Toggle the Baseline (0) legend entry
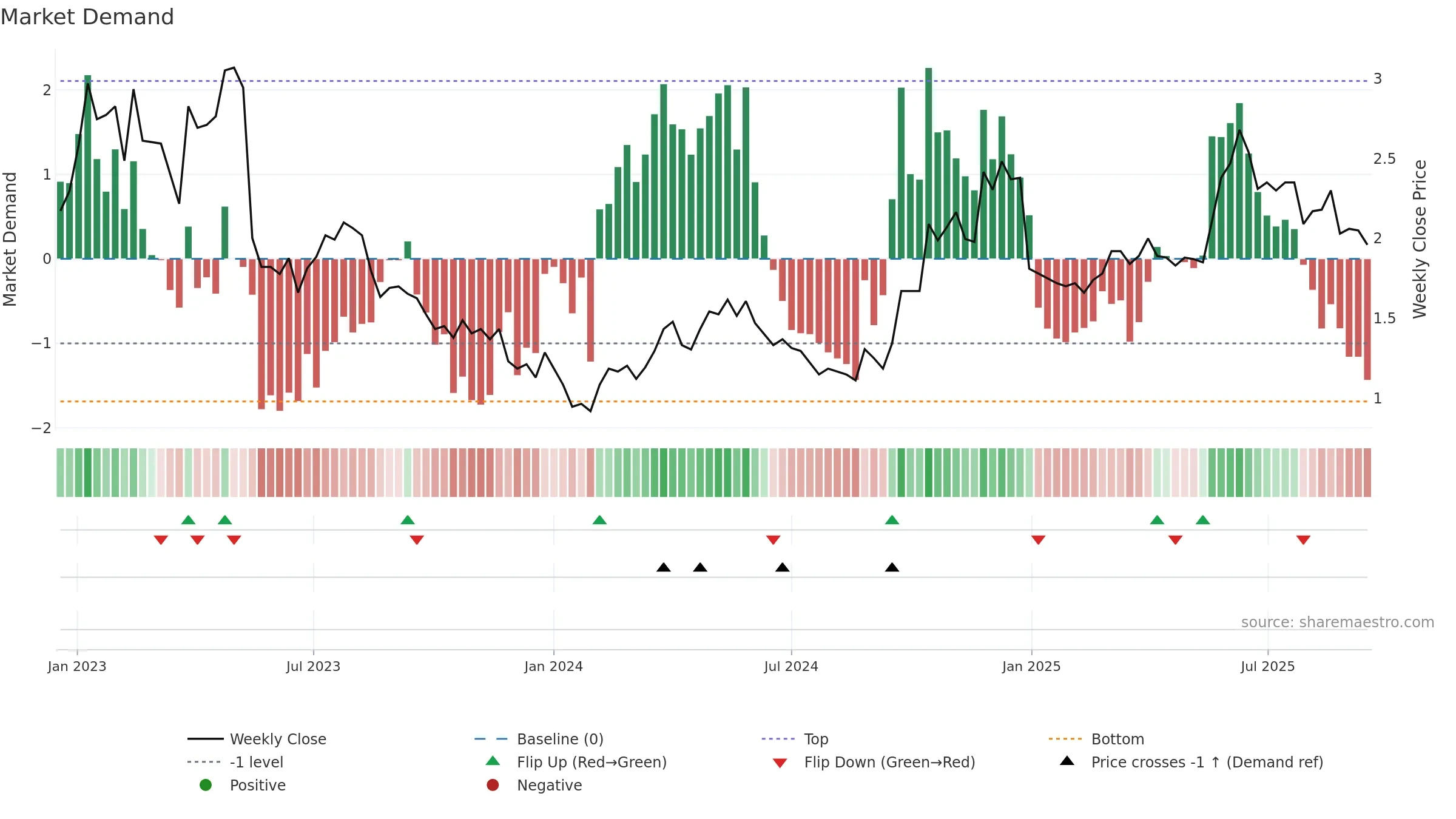 (x=539, y=739)
